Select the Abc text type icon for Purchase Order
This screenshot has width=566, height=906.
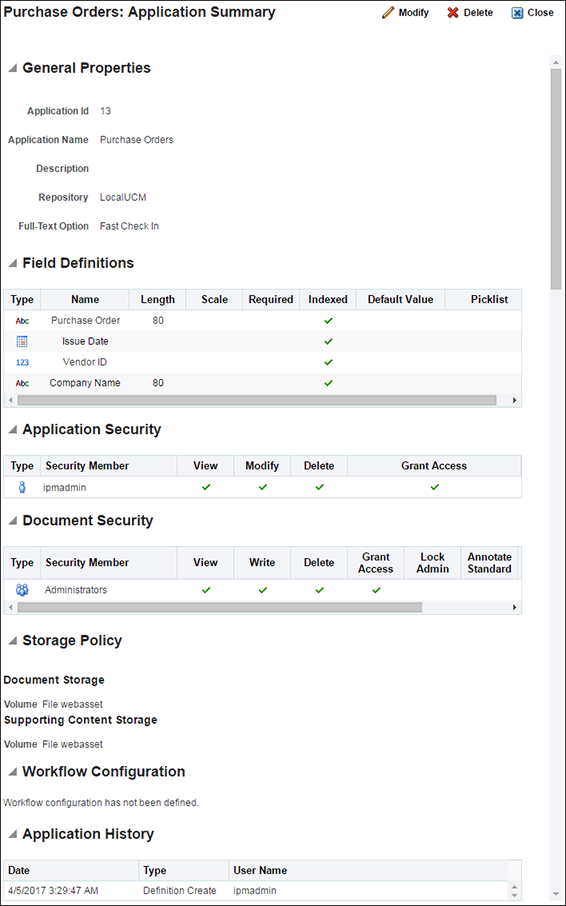[22, 321]
